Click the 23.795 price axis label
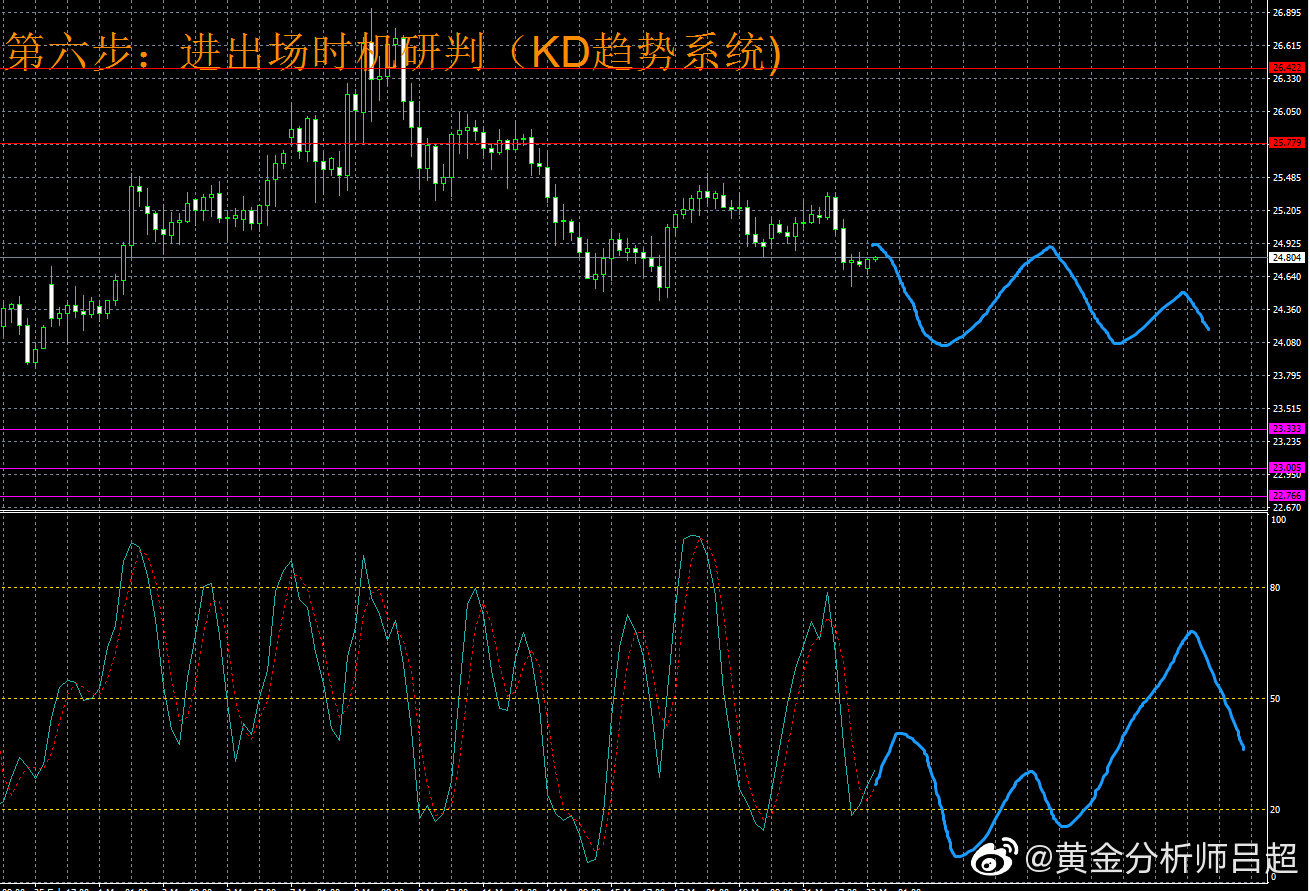Image resolution: width=1310 pixels, height=891 pixels. pos(1286,375)
